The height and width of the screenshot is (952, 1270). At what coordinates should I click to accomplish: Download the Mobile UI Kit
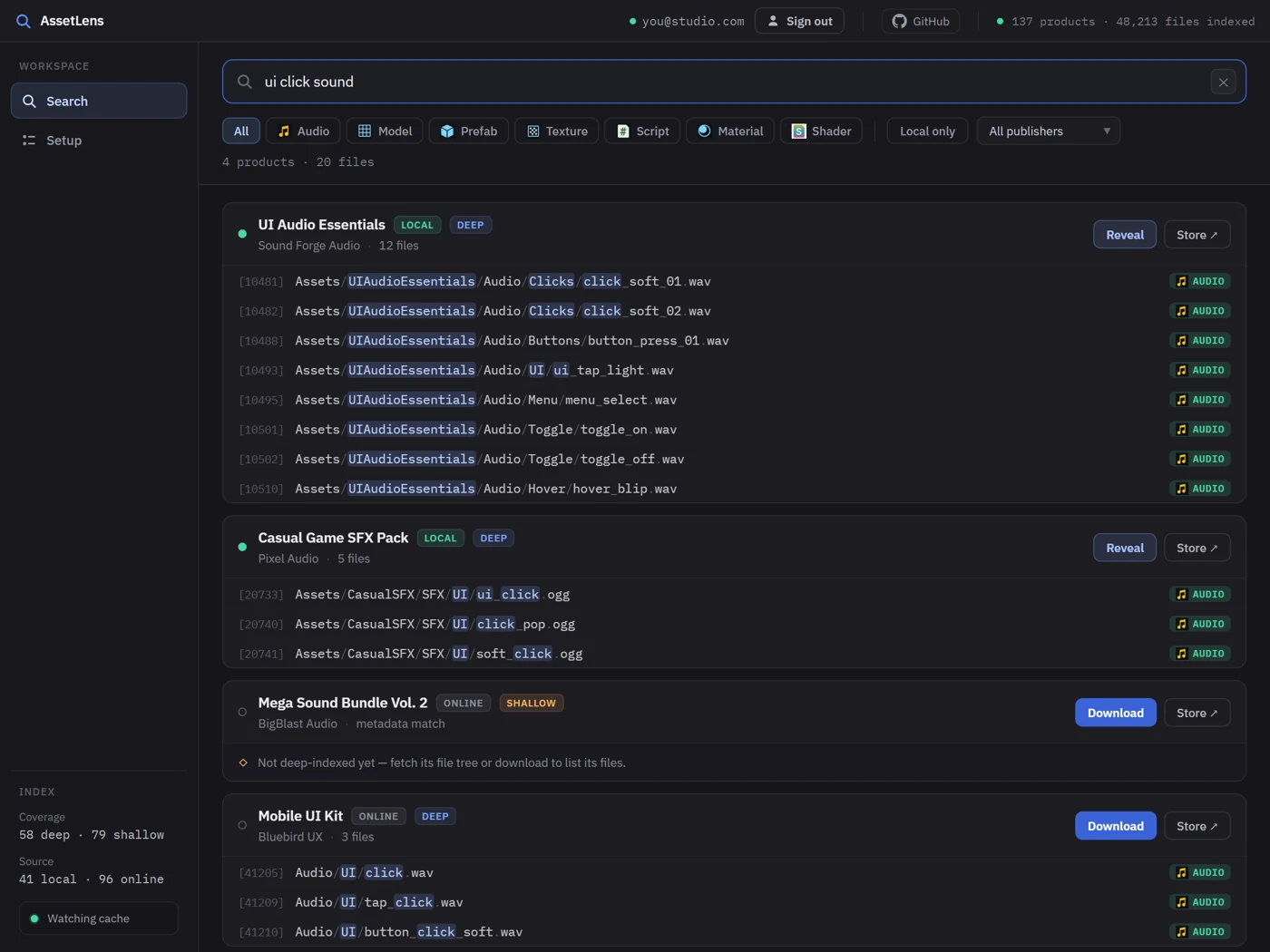[x=1116, y=826]
